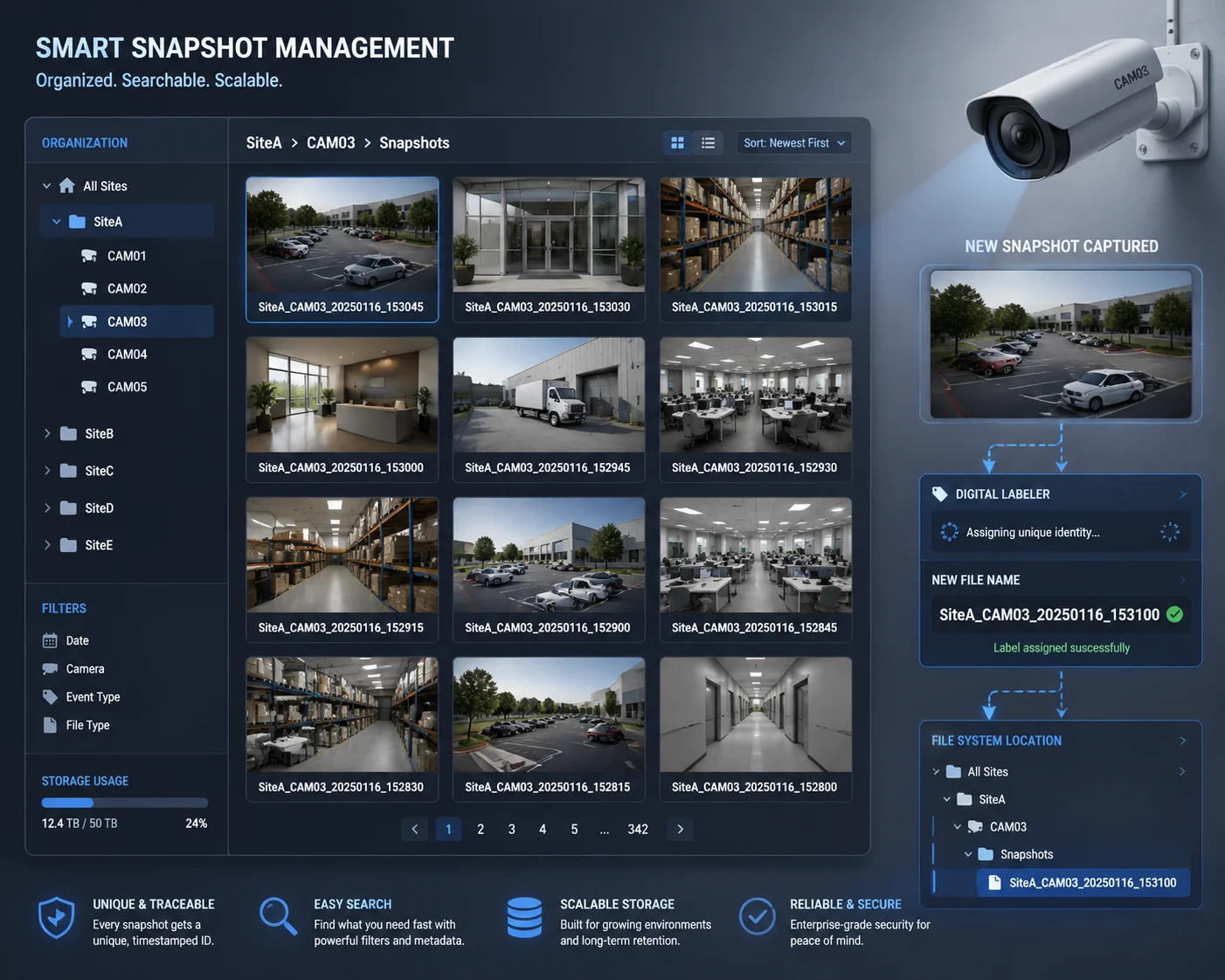Go to the next page
Viewport: 1225px width, 980px height.
(x=680, y=829)
